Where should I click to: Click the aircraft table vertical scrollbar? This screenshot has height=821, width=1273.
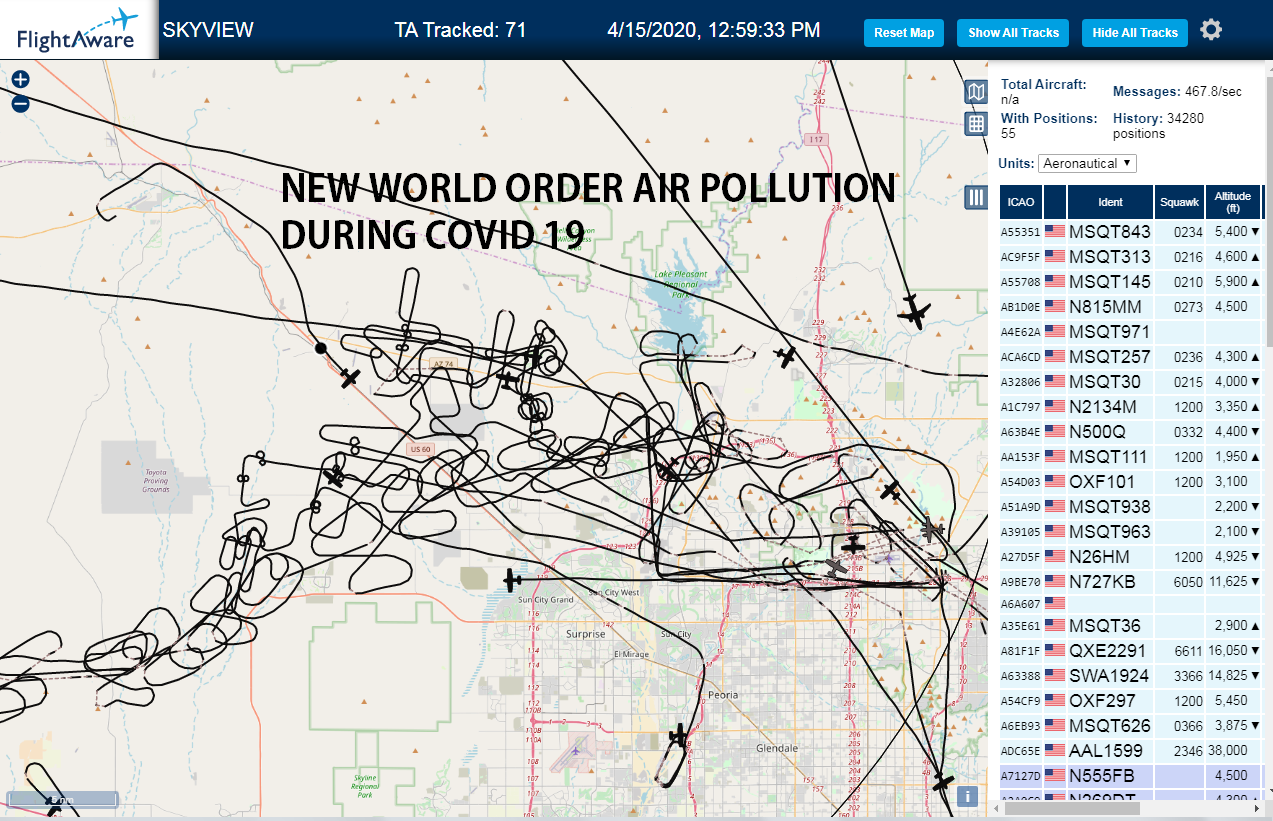click(x=1268, y=210)
